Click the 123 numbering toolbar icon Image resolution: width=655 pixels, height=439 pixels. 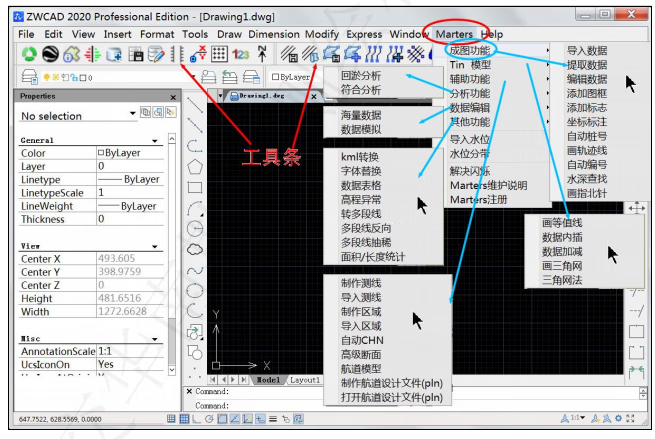(241, 54)
